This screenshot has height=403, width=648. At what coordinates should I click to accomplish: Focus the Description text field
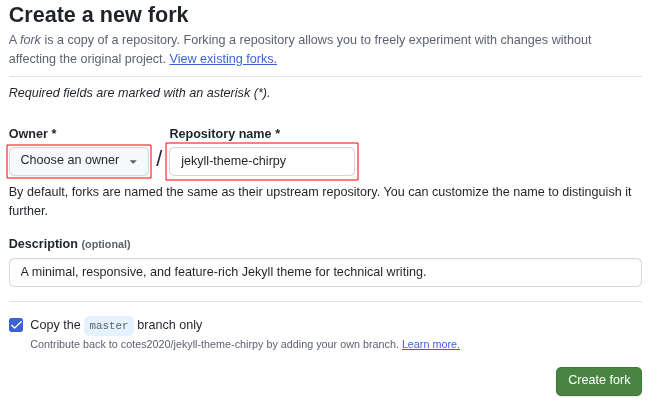pos(325,272)
